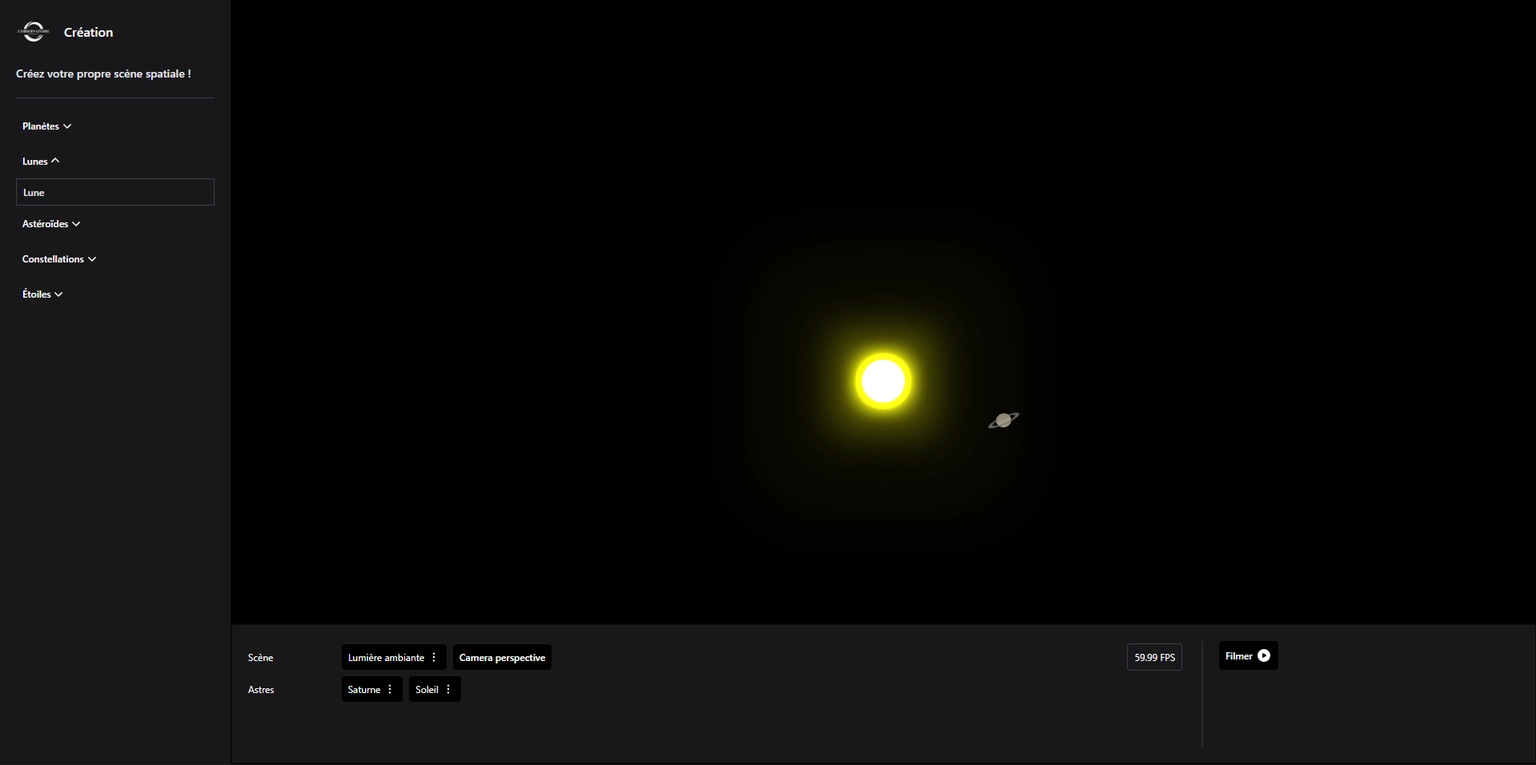The height and width of the screenshot is (765, 1536).
Task: Collapse the Lunes section
Action: click(40, 160)
